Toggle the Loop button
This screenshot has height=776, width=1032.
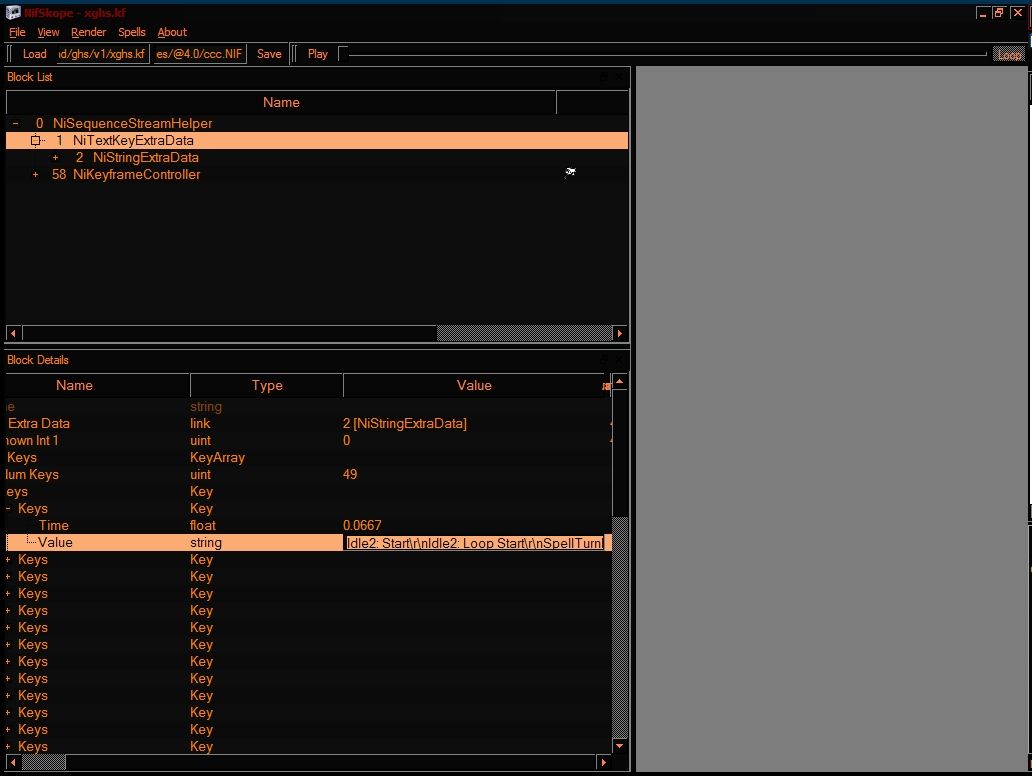(1009, 55)
